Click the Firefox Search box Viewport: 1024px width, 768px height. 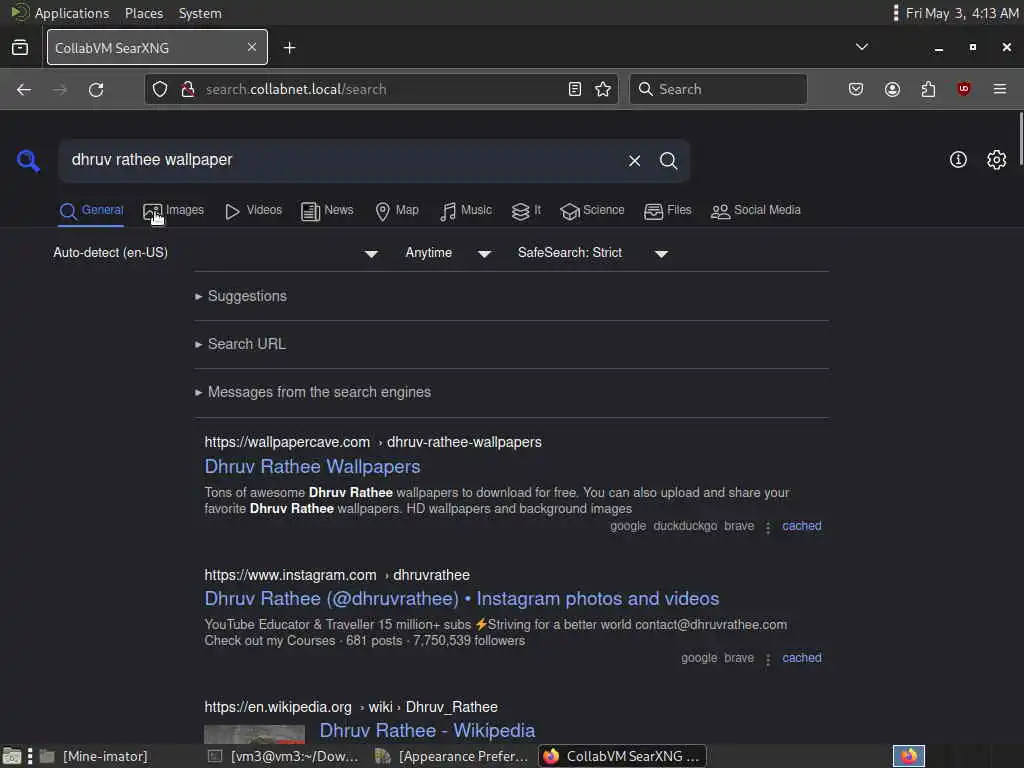(718, 89)
